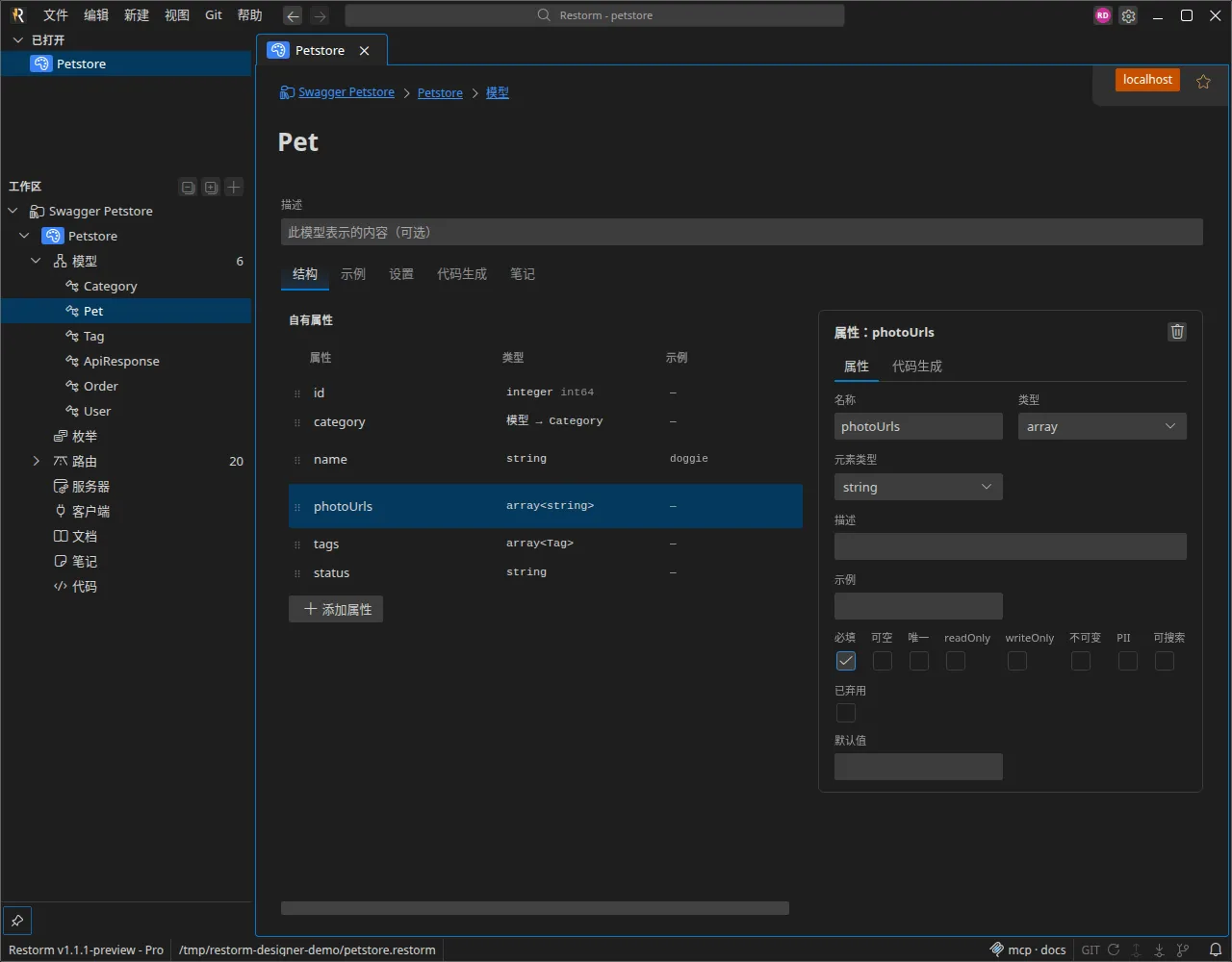The height and width of the screenshot is (962, 1232).
Task: Switch to the 笔记 (notes) tab beside 代码生成
Action: [x=523, y=274]
